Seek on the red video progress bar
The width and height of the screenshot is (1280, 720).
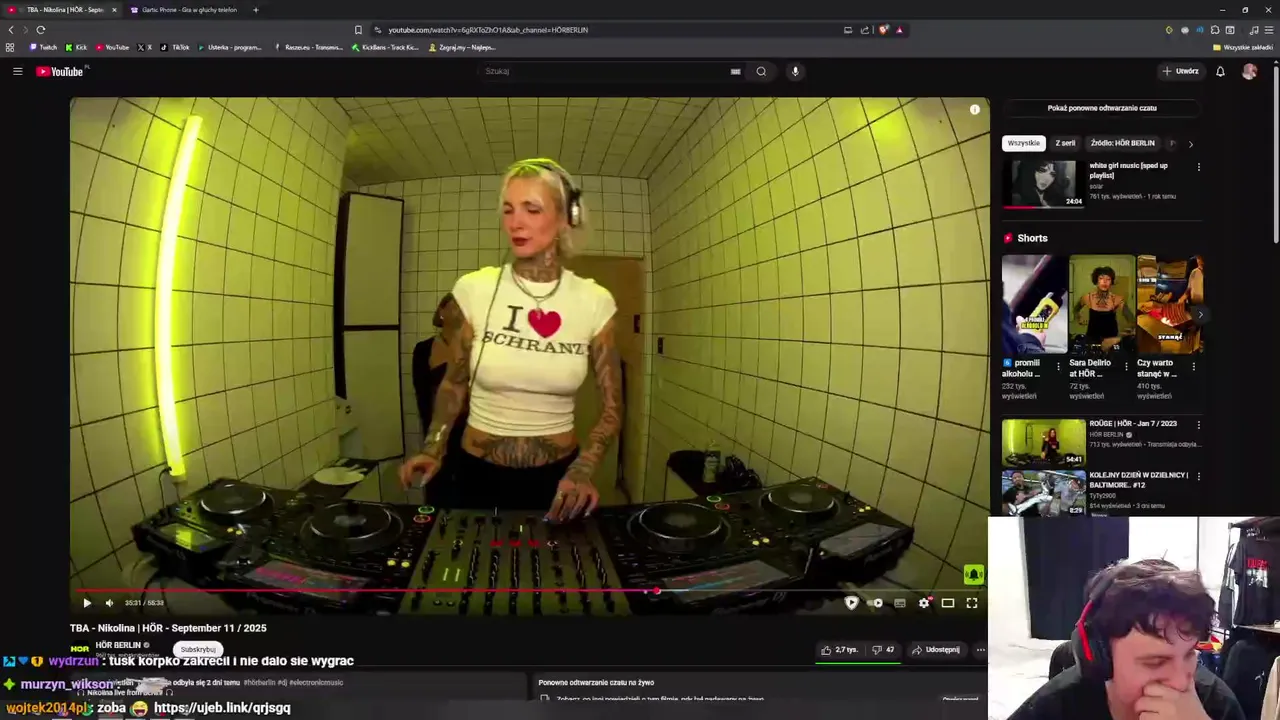click(530, 591)
